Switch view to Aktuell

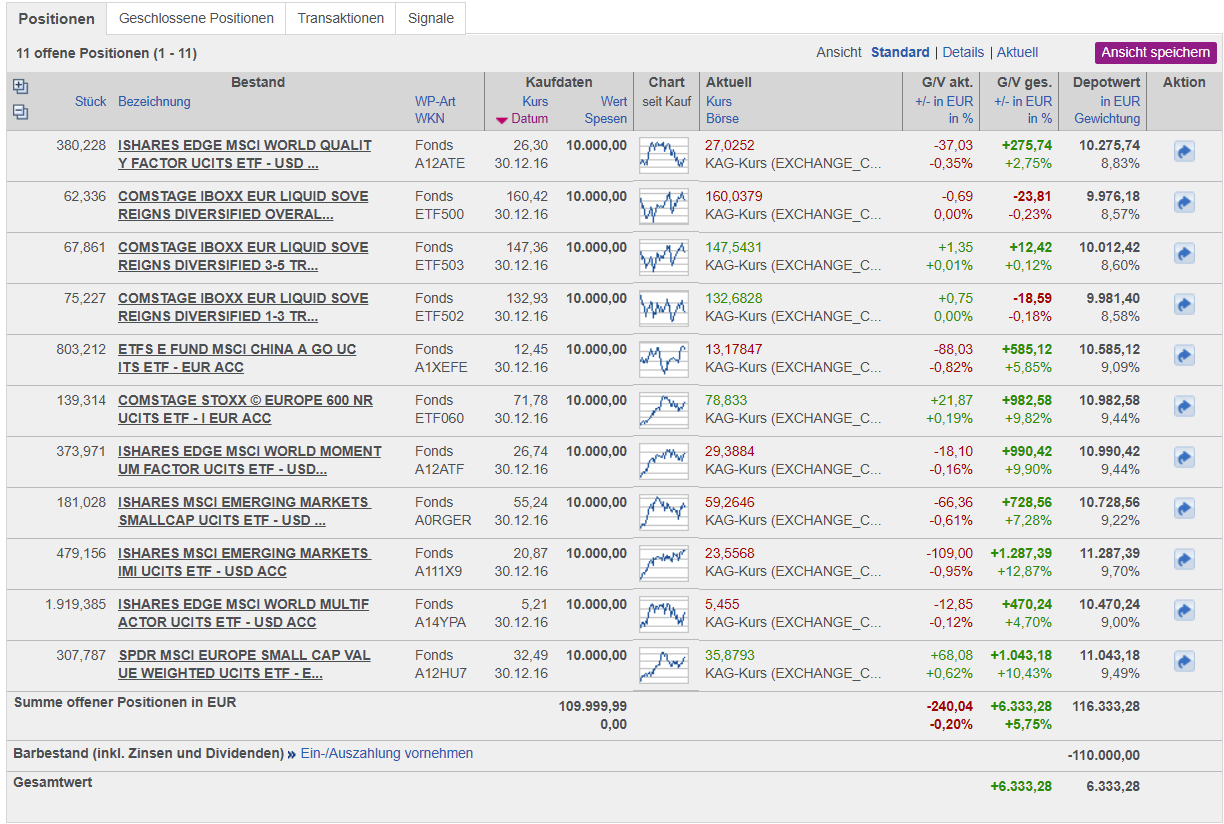click(1017, 52)
